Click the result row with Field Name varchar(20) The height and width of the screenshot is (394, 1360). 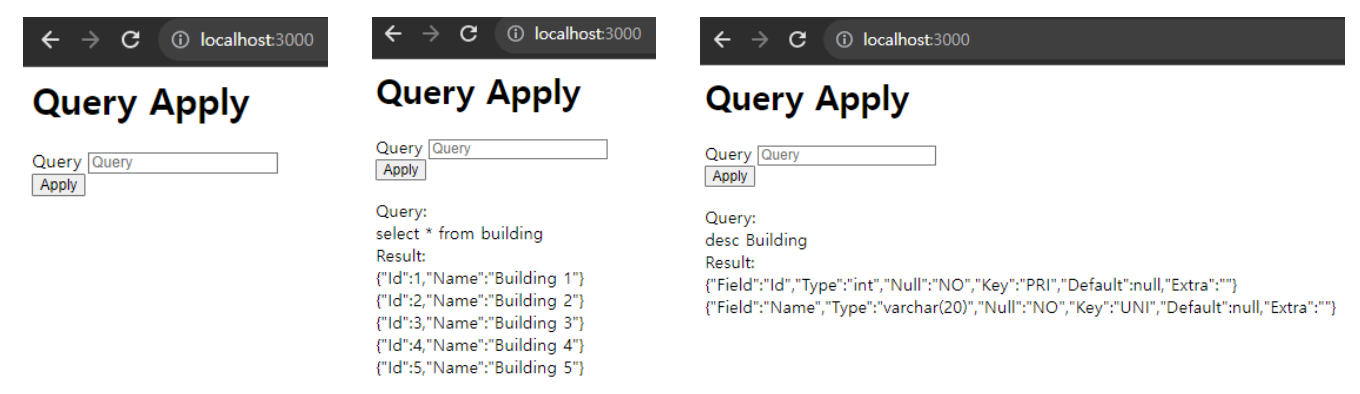click(1021, 307)
